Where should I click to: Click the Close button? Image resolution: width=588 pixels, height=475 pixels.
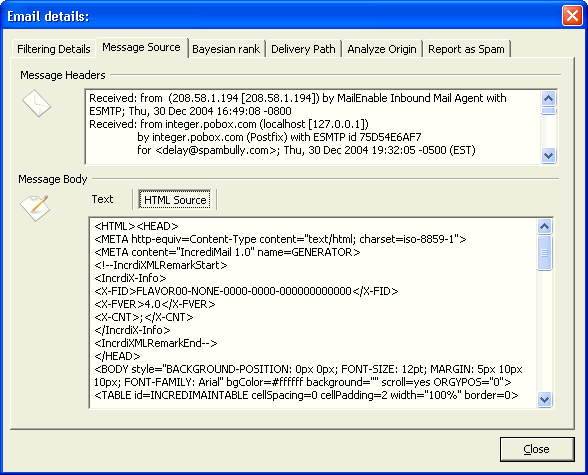point(537,449)
